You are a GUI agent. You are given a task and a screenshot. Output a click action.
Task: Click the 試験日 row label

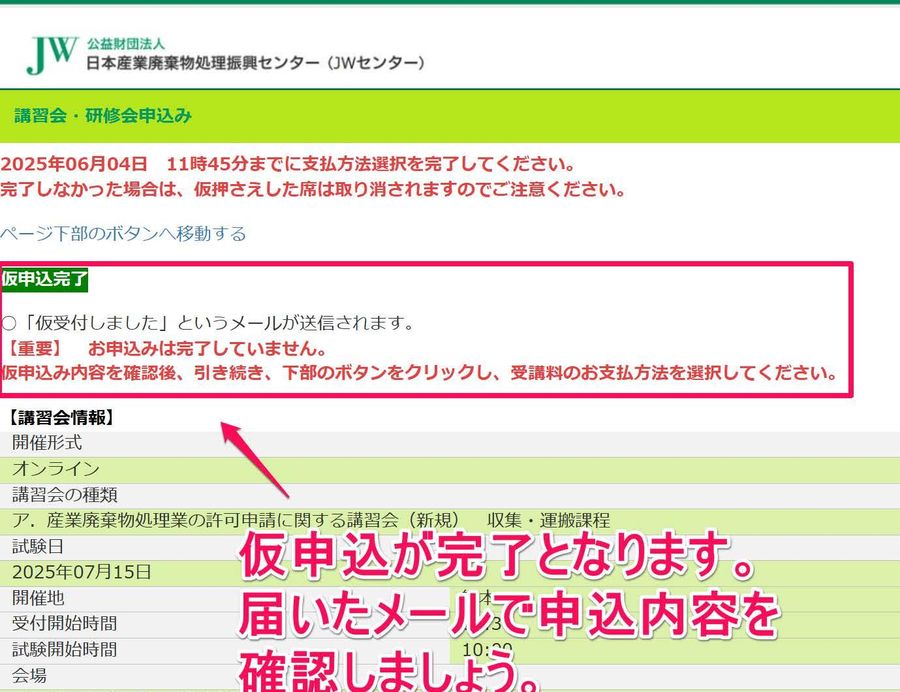pos(38,546)
